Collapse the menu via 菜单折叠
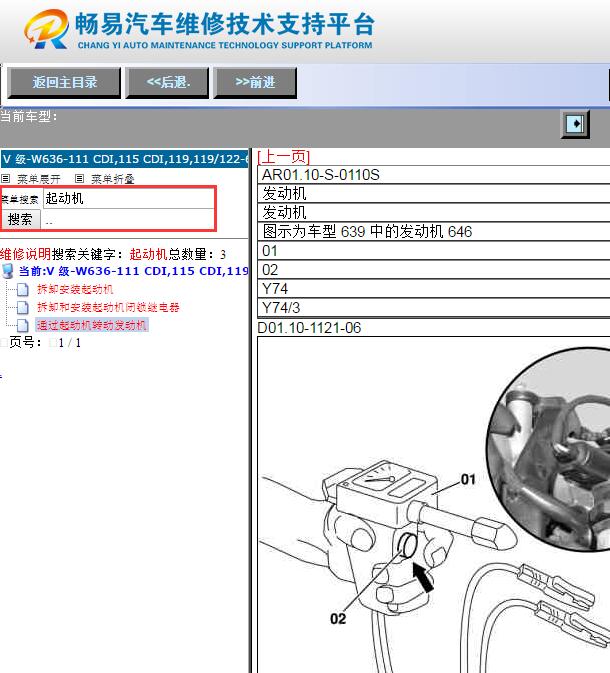610x673 pixels. click(113, 179)
